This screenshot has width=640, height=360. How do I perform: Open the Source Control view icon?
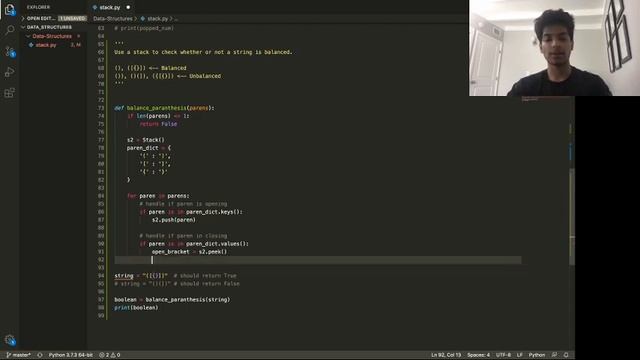tap(10, 51)
